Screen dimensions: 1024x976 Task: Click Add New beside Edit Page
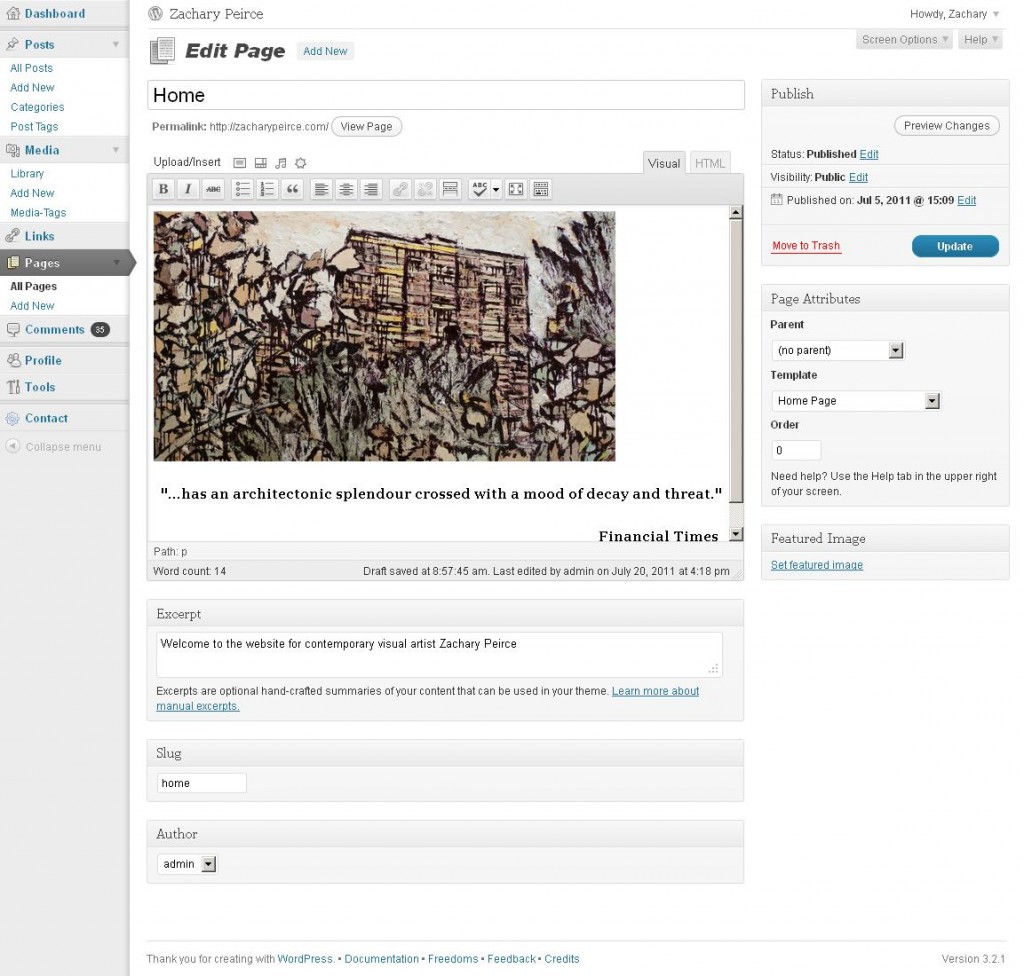325,51
